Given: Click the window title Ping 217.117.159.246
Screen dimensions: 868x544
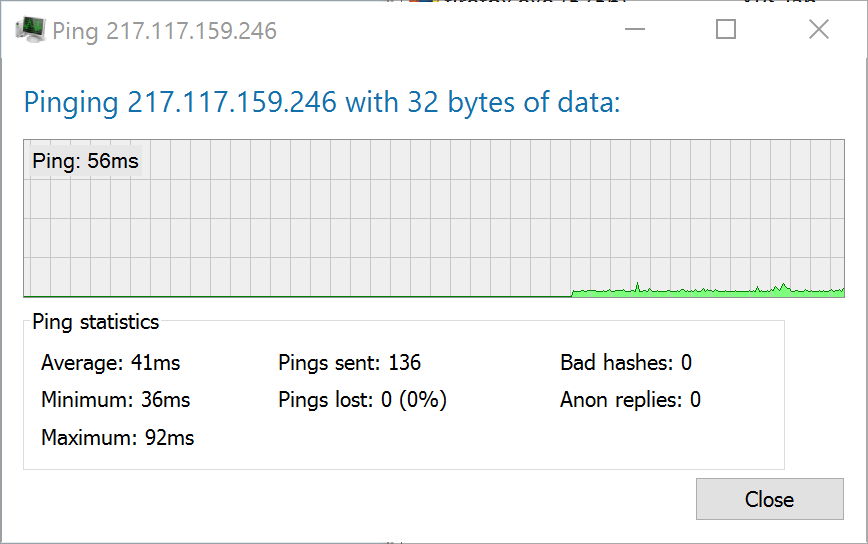Looking at the screenshot, I should click(164, 31).
